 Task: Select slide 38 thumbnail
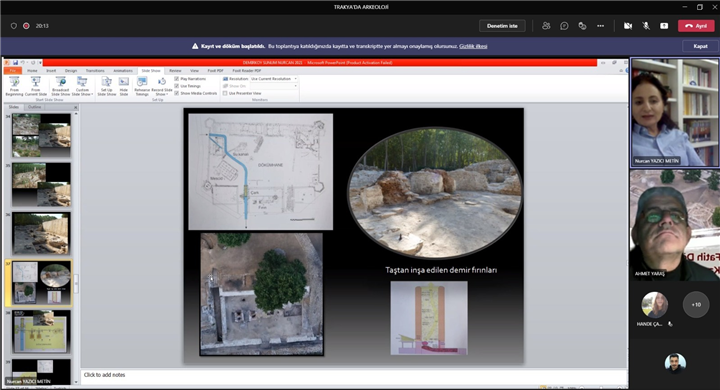(x=41, y=331)
